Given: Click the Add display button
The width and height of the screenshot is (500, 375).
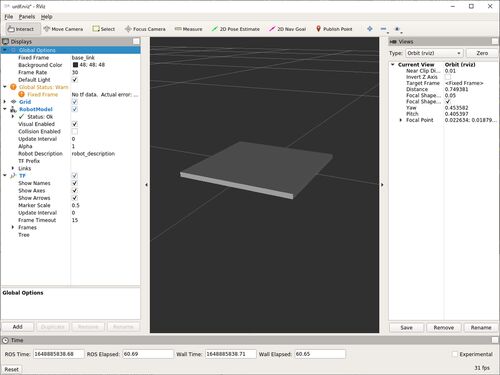Looking at the screenshot, I should click(x=18, y=327).
